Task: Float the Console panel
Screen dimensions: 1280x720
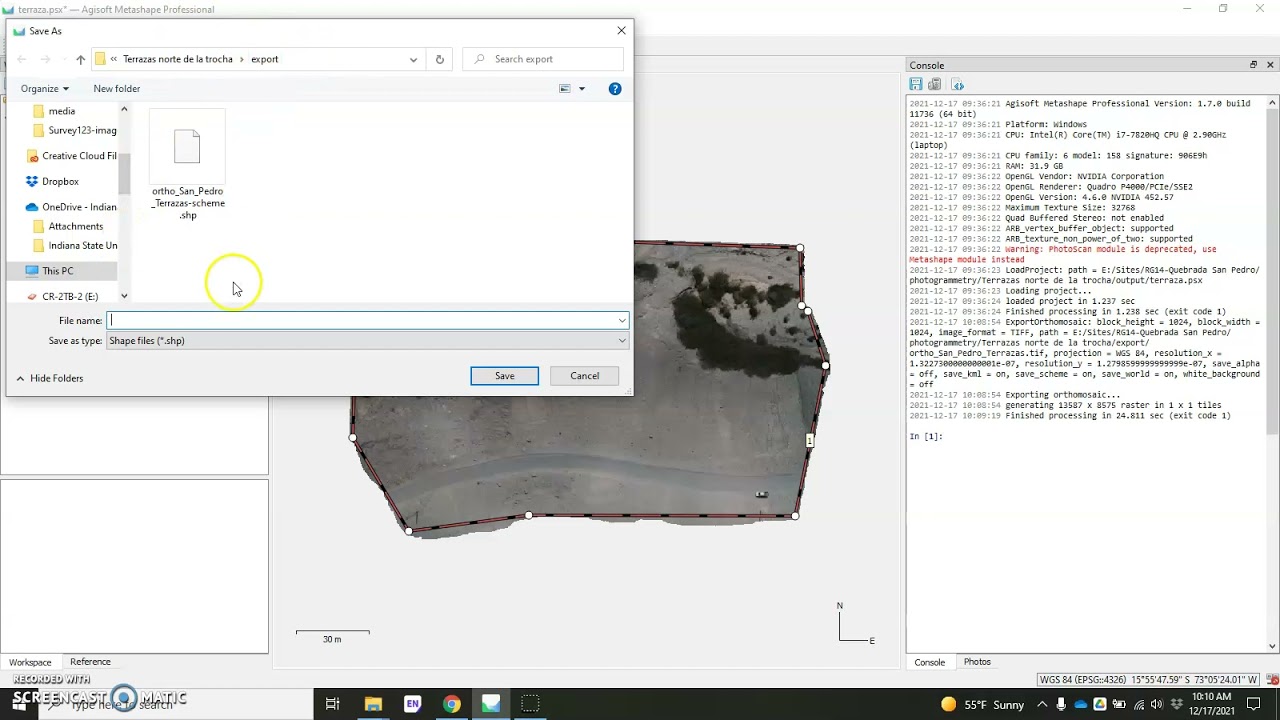Action: [x=1253, y=65]
